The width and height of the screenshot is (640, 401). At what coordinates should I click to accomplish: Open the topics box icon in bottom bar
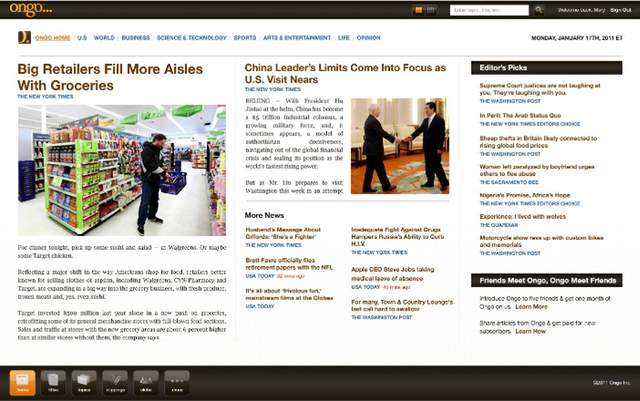click(84, 383)
